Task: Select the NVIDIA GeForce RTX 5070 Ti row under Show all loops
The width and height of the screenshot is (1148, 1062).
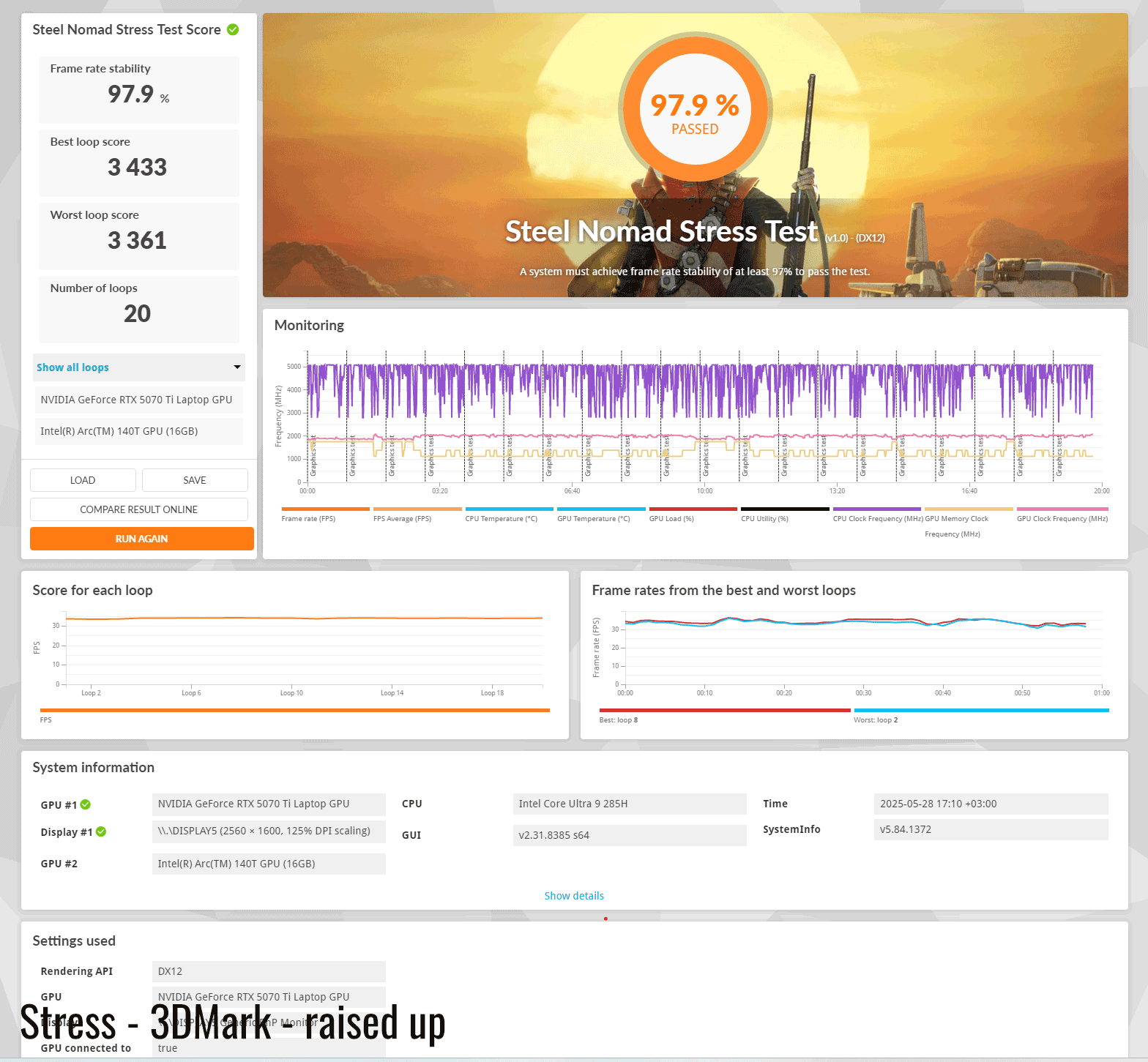Action: point(139,400)
